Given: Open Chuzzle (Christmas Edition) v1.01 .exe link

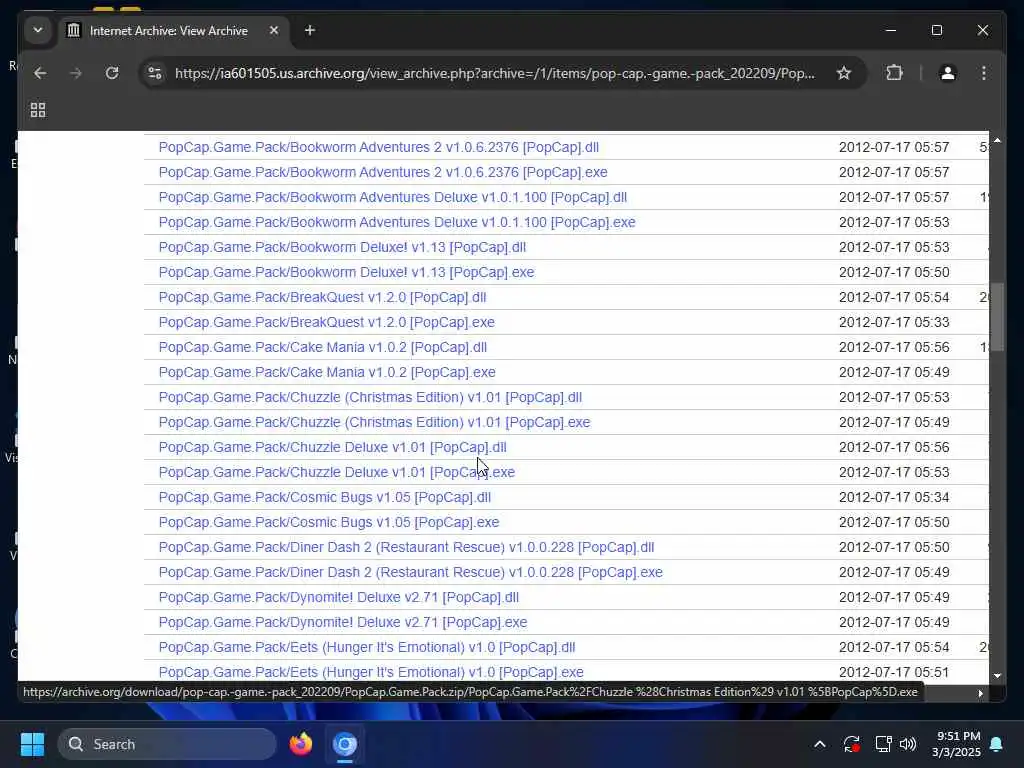Looking at the screenshot, I should 374,423.
